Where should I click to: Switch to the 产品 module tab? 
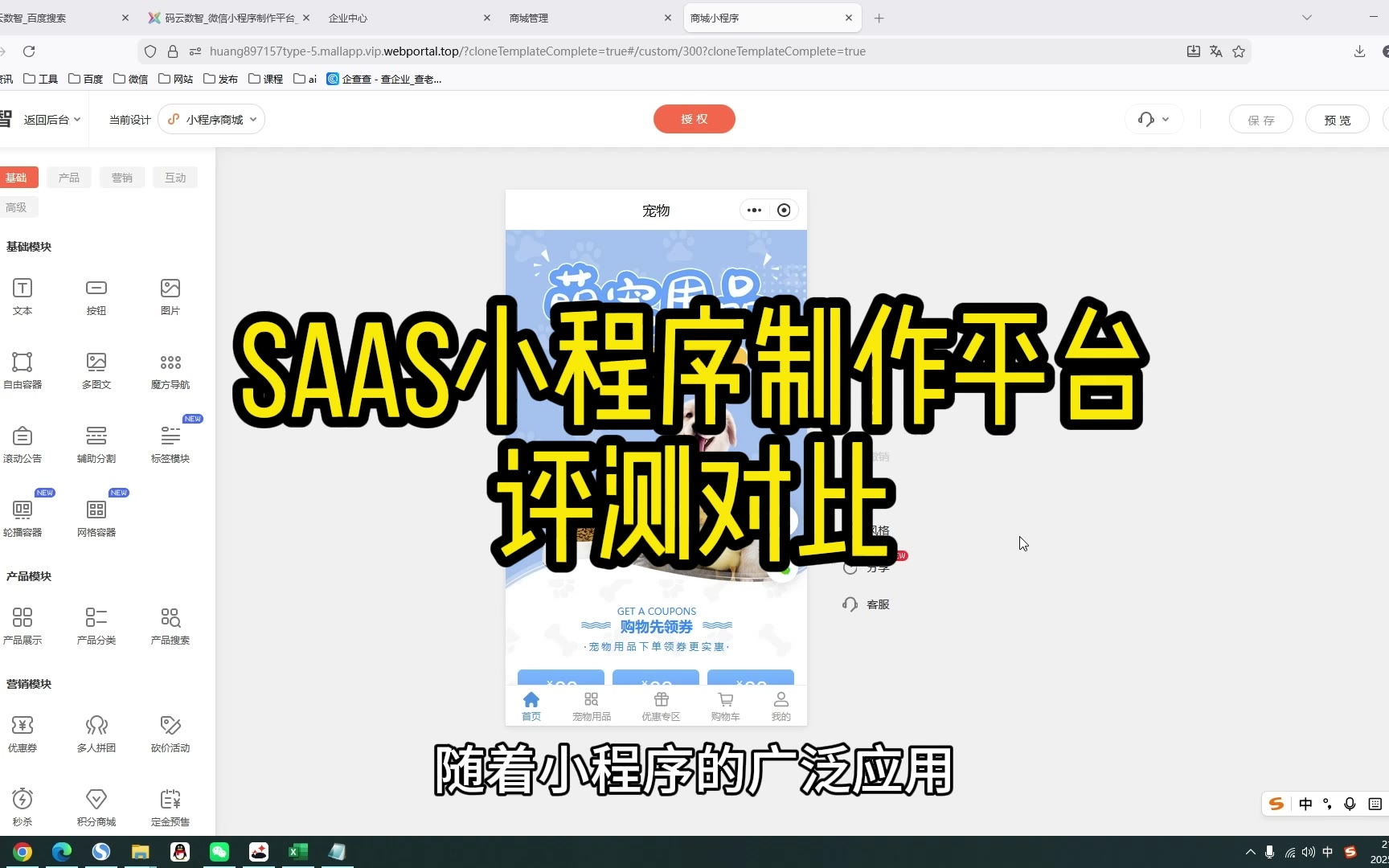pos(69,178)
